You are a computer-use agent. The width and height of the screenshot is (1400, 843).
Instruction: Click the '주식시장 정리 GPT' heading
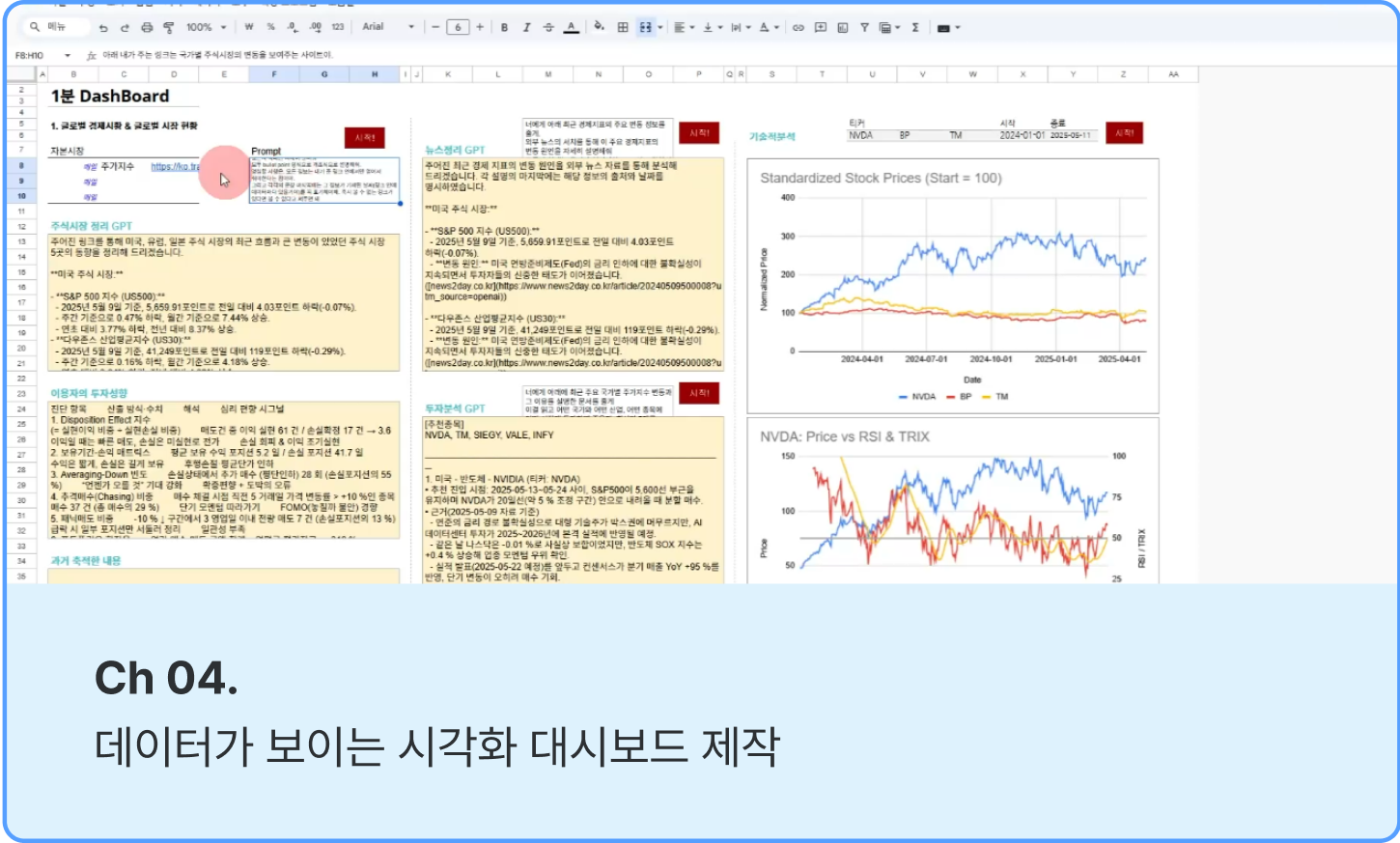(91, 226)
